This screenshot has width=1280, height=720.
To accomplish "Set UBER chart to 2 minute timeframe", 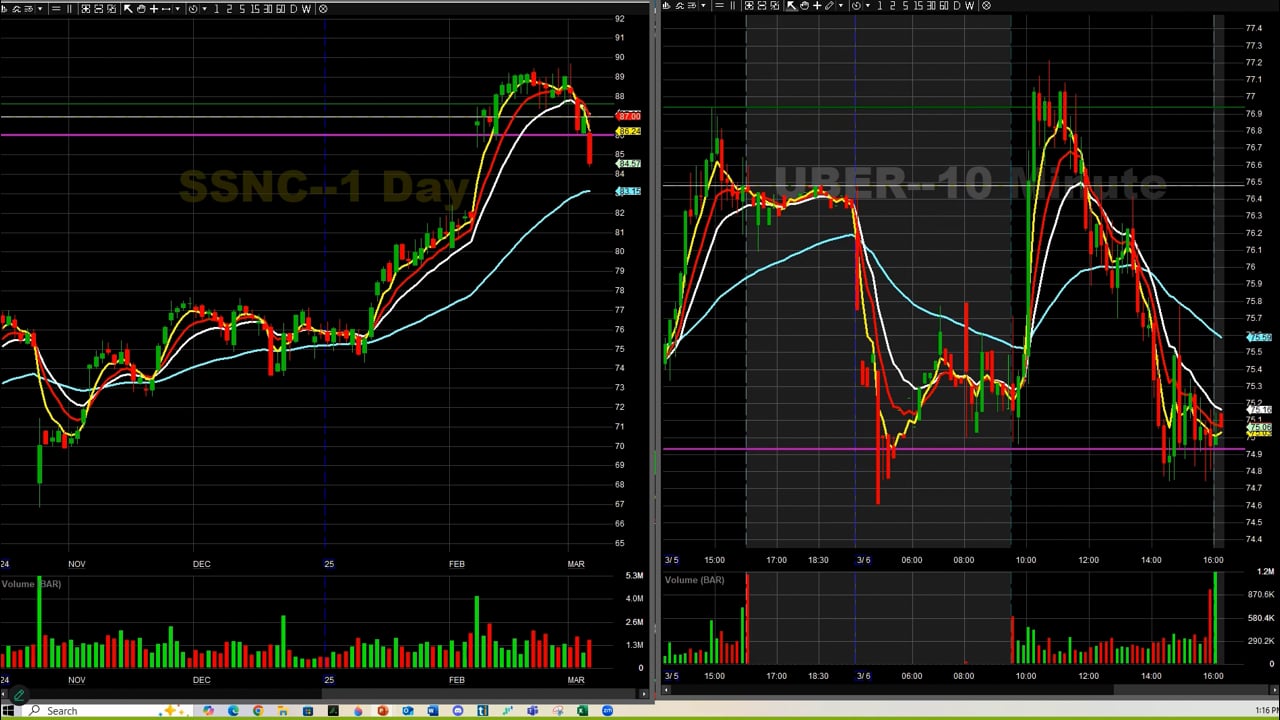I will point(892,6).
